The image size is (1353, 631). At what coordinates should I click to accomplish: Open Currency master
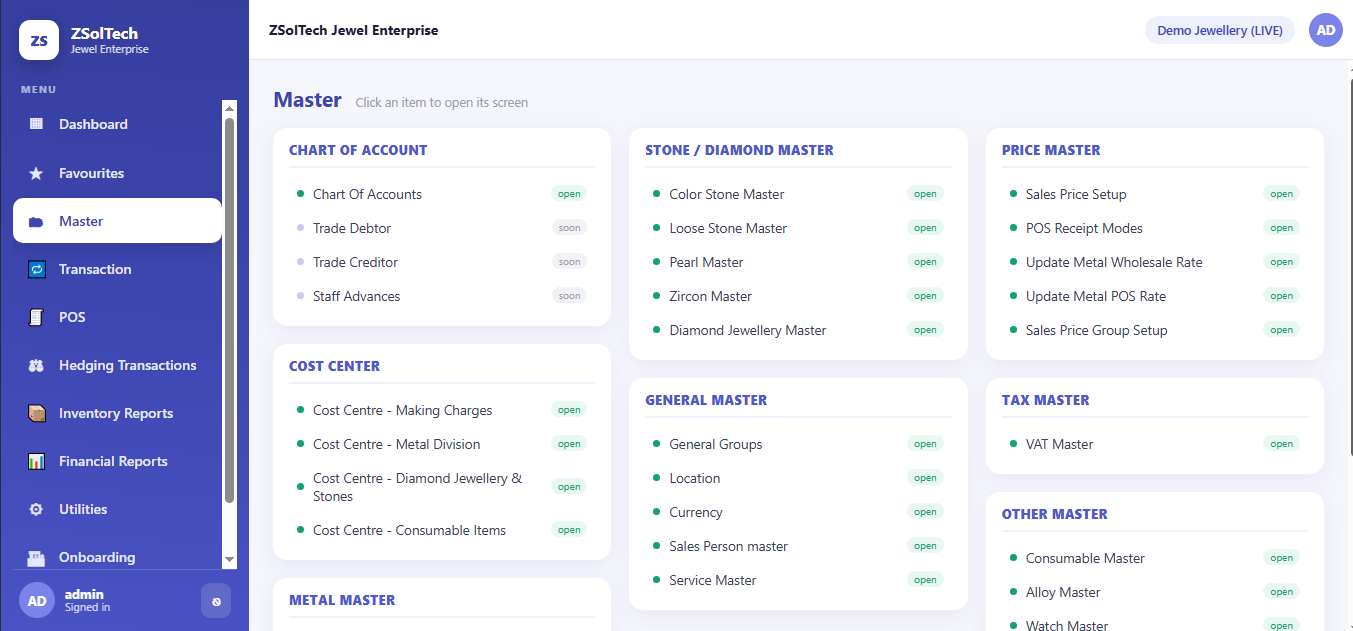pos(798,512)
